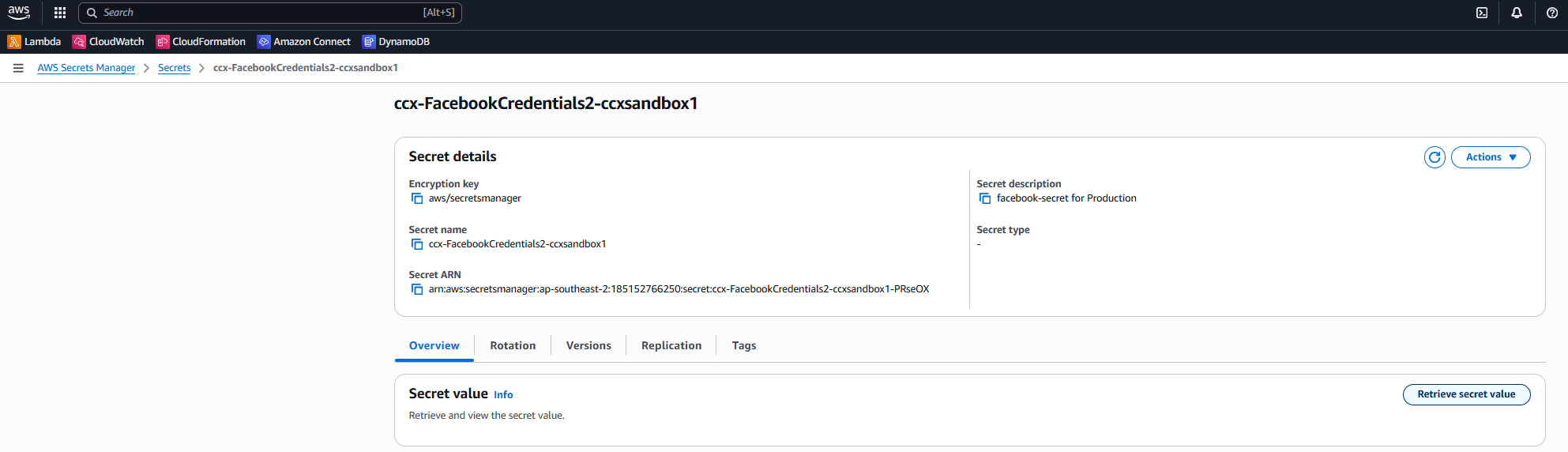Image resolution: width=1568 pixels, height=452 pixels.
Task: Copy the secret name to clipboard
Action: coord(417,244)
